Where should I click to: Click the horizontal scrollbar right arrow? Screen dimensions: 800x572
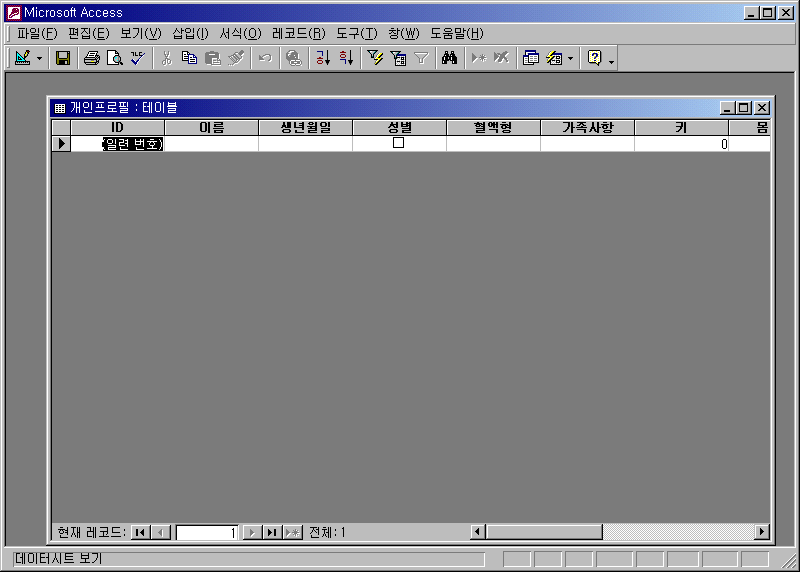click(762, 532)
